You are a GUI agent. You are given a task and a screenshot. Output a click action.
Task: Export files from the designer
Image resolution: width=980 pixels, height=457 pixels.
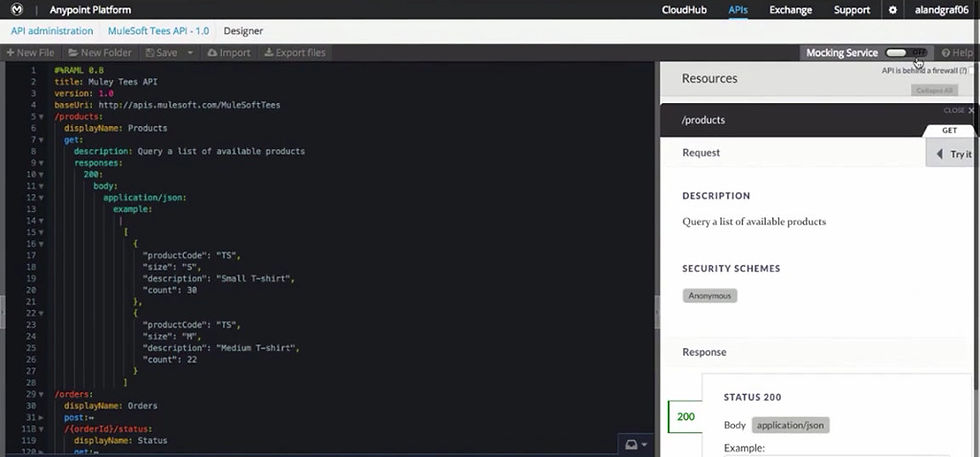pos(294,53)
